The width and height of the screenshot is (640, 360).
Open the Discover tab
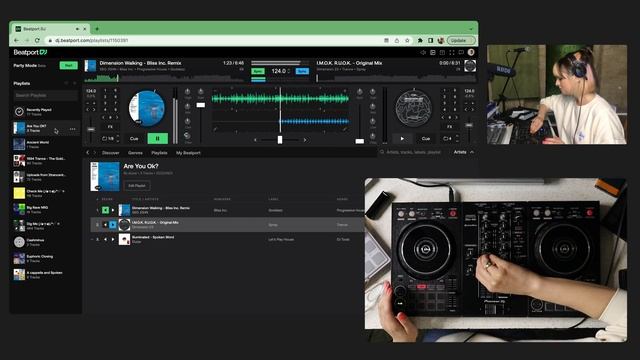click(x=111, y=153)
